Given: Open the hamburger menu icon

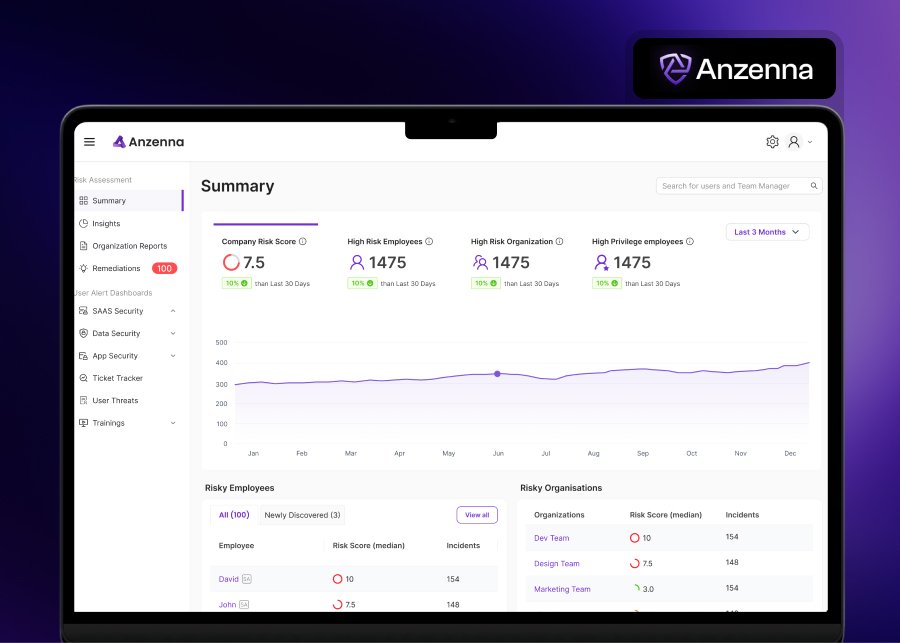Looking at the screenshot, I should [89, 142].
